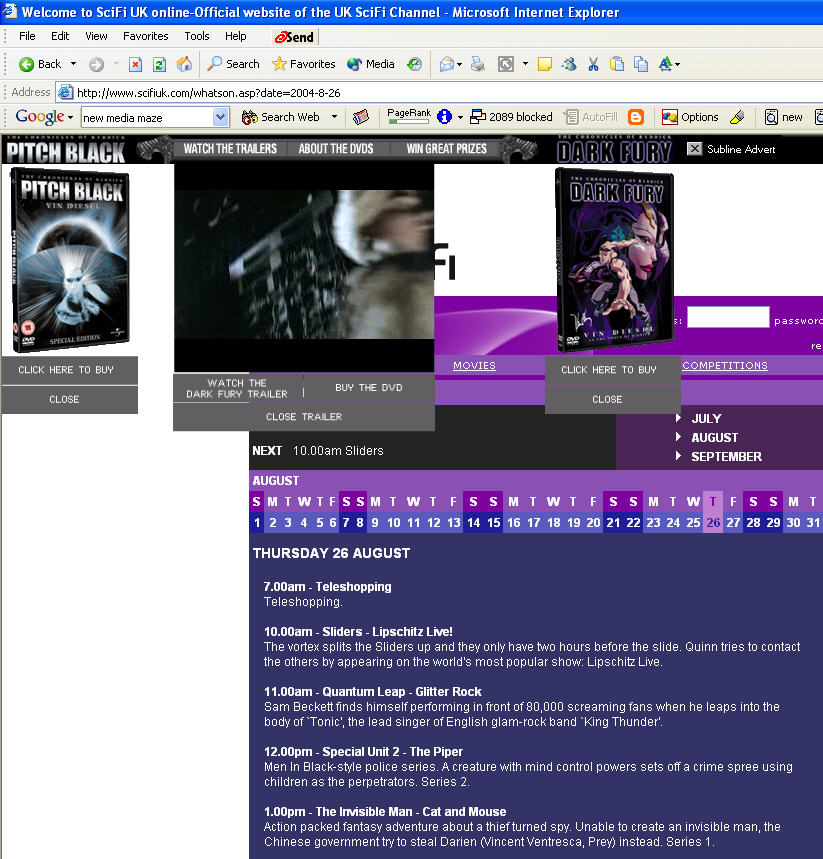
Task: Click the Forward navigation arrow
Action: pyautogui.click(x=96, y=65)
